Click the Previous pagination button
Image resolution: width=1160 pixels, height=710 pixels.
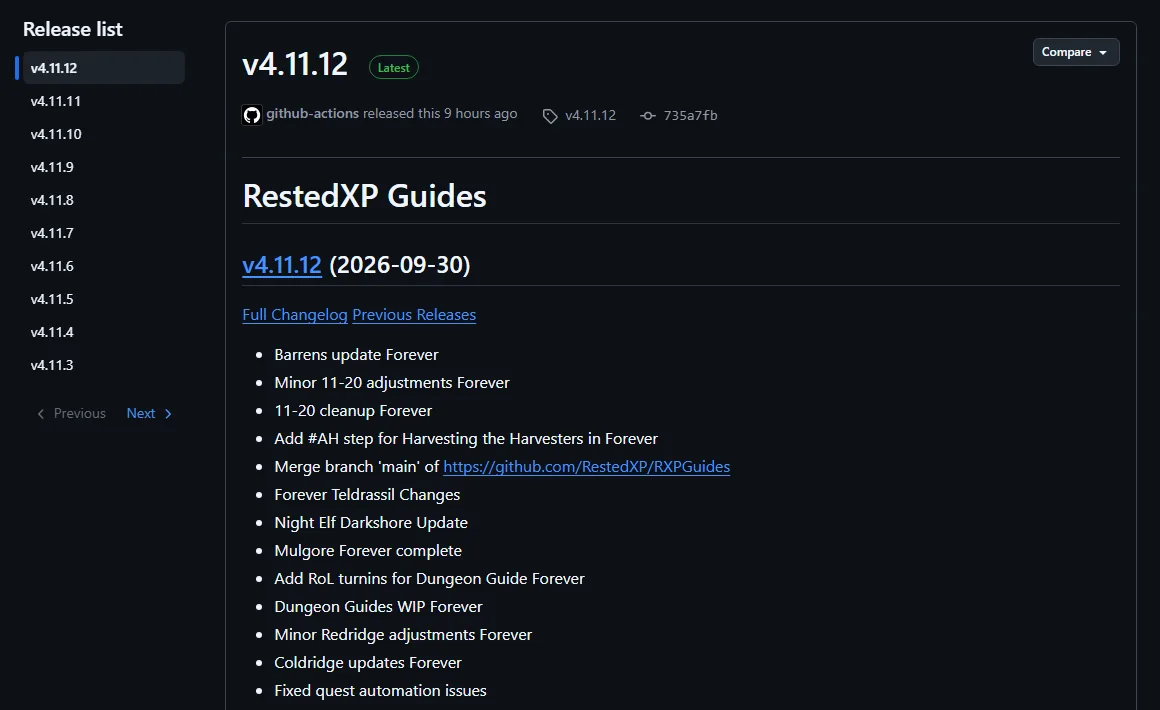coord(71,413)
